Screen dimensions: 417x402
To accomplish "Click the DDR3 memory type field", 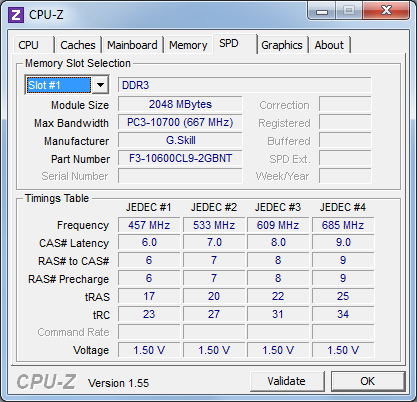I will coord(244,85).
